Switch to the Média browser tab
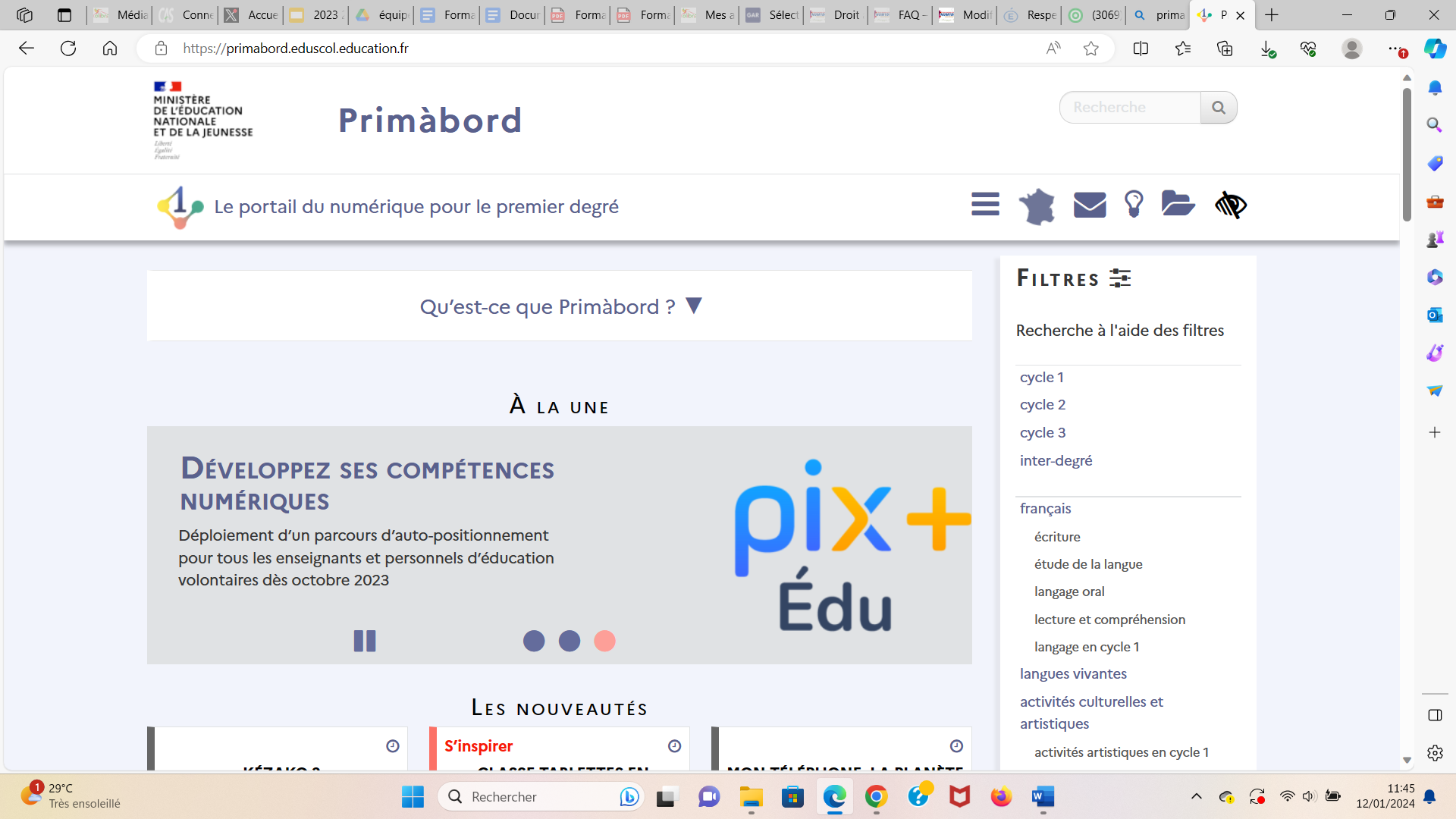Viewport: 1456px width, 819px height. pos(121,14)
